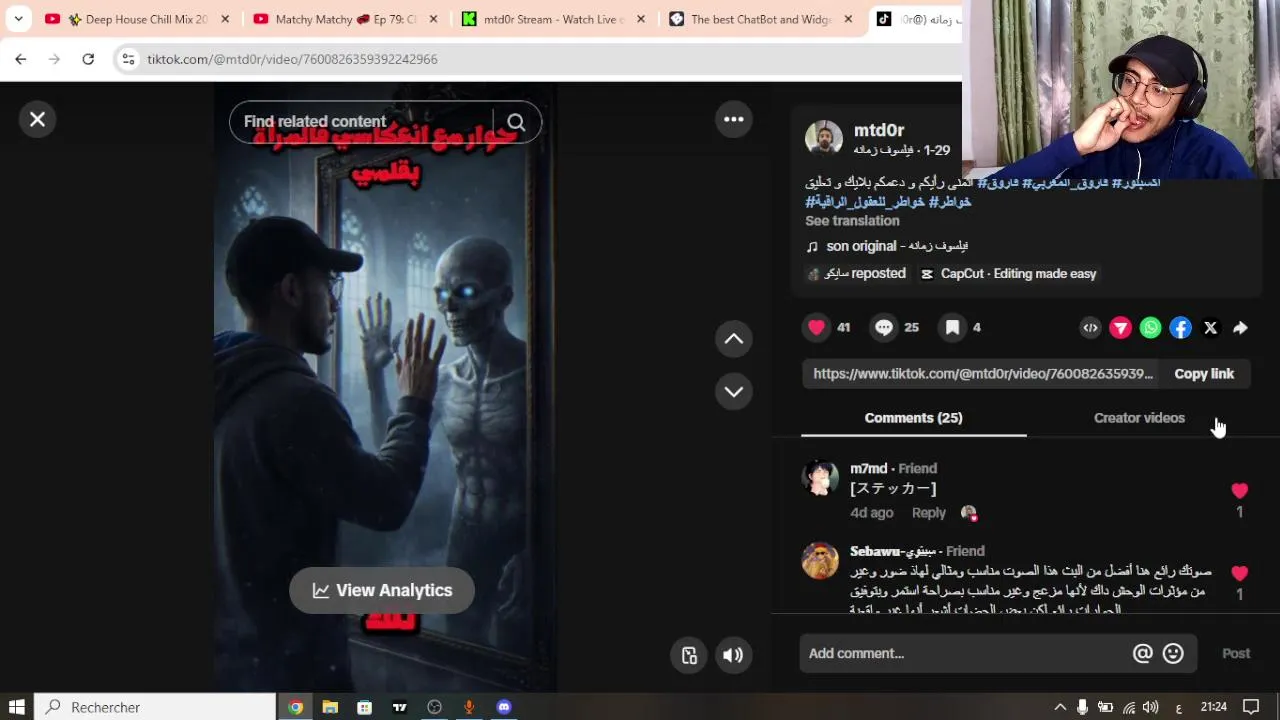Viewport: 1280px width, 720px height.
Task: Open the Chrome tab search dropdown
Action: click(x=18, y=19)
